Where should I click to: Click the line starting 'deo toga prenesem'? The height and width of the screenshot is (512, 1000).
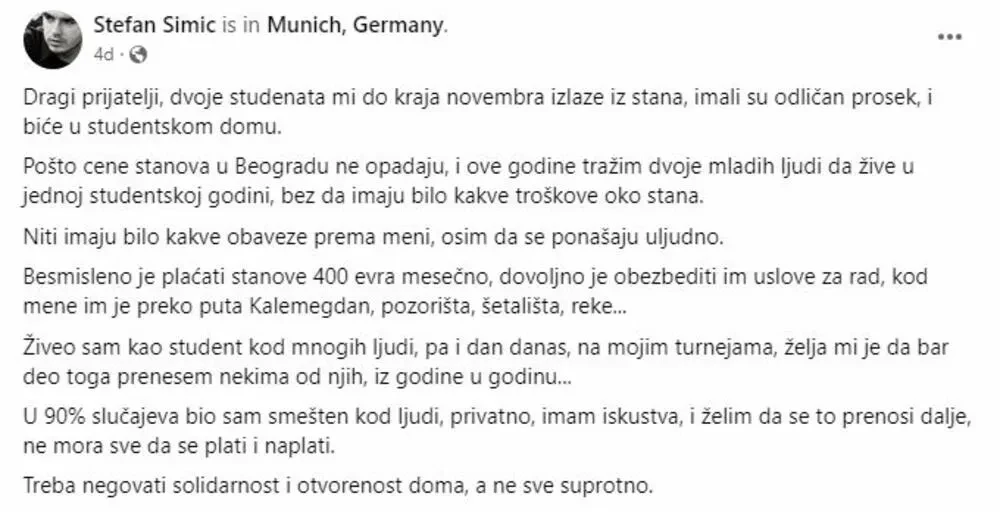point(298,376)
